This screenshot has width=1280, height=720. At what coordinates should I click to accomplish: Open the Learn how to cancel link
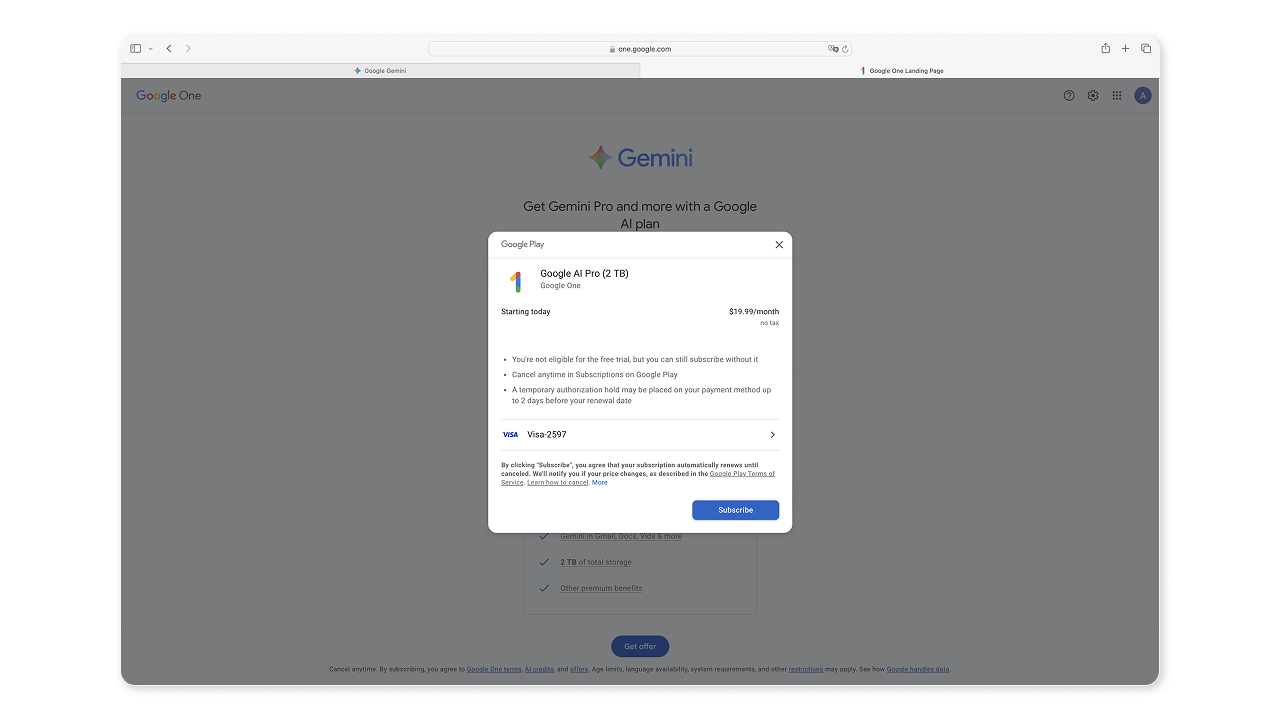[558, 482]
